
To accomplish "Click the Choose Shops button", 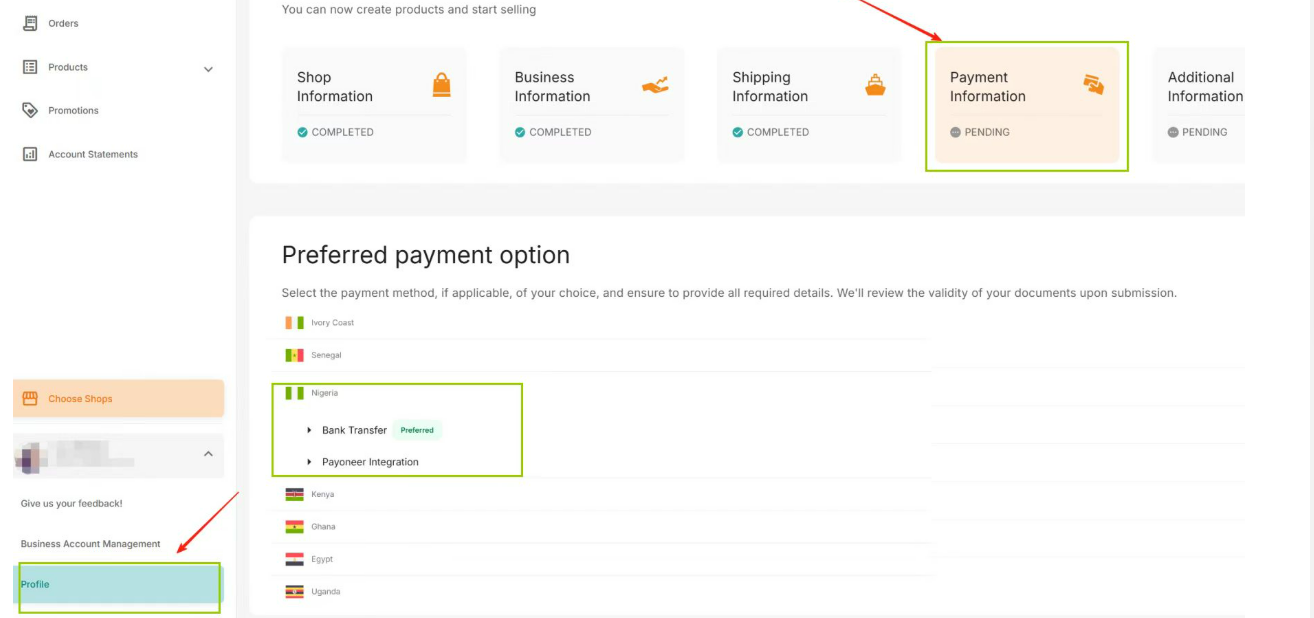I will (118, 398).
